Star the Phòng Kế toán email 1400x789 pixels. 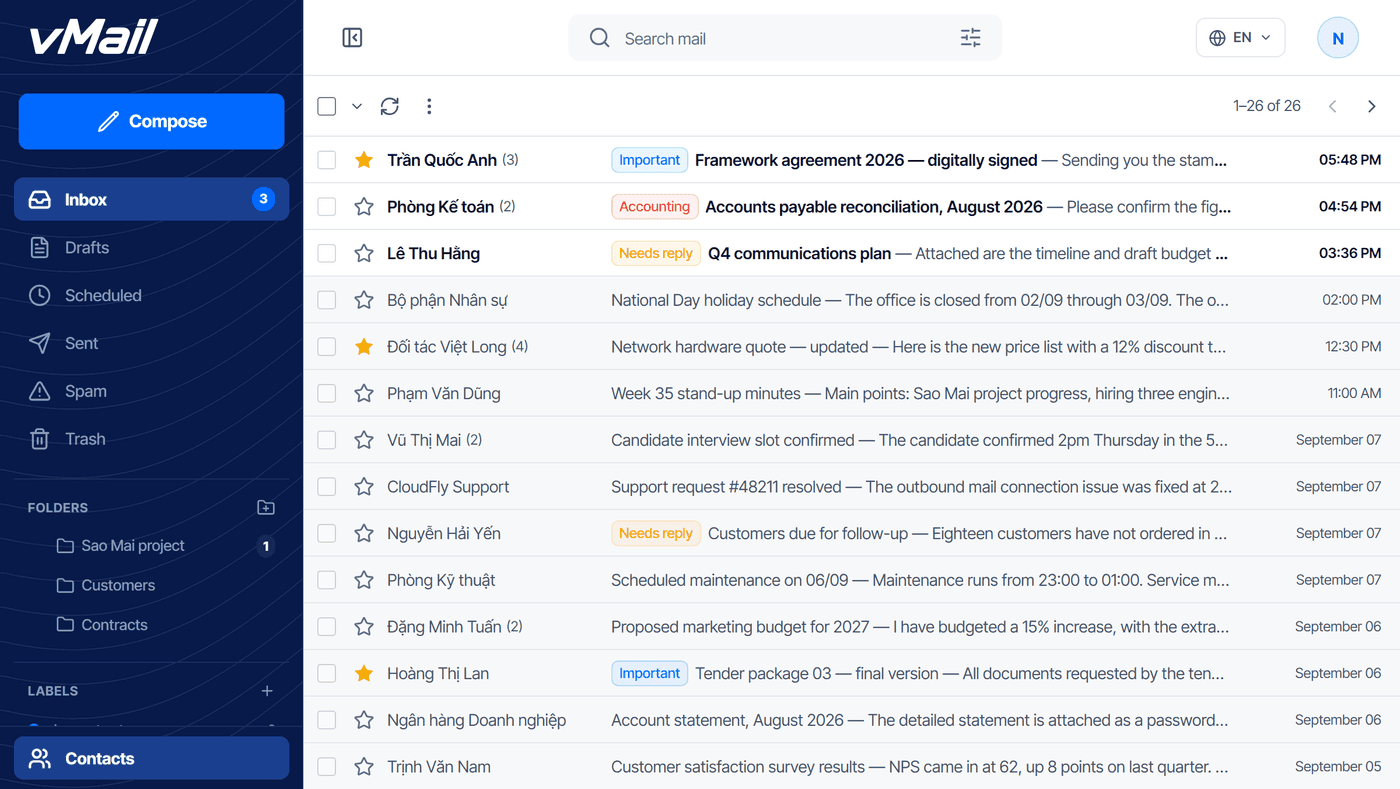tap(364, 207)
